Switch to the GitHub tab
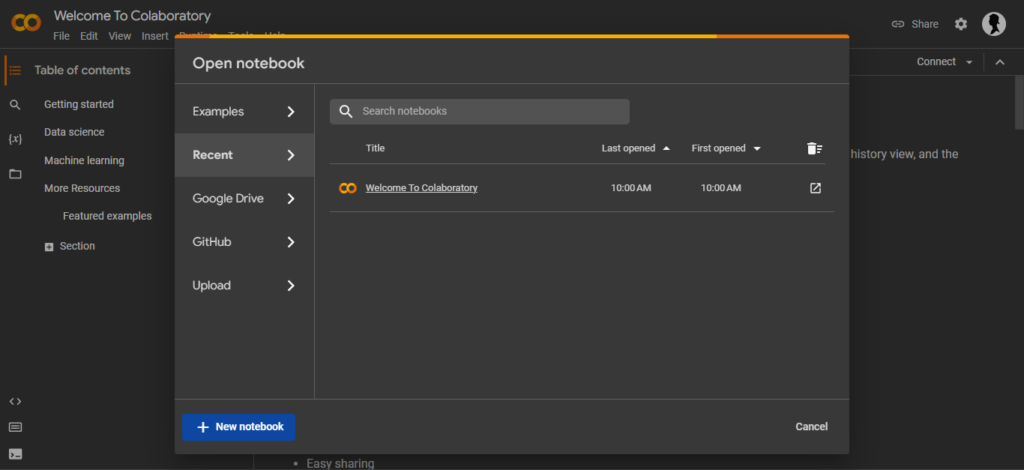 (244, 242)
